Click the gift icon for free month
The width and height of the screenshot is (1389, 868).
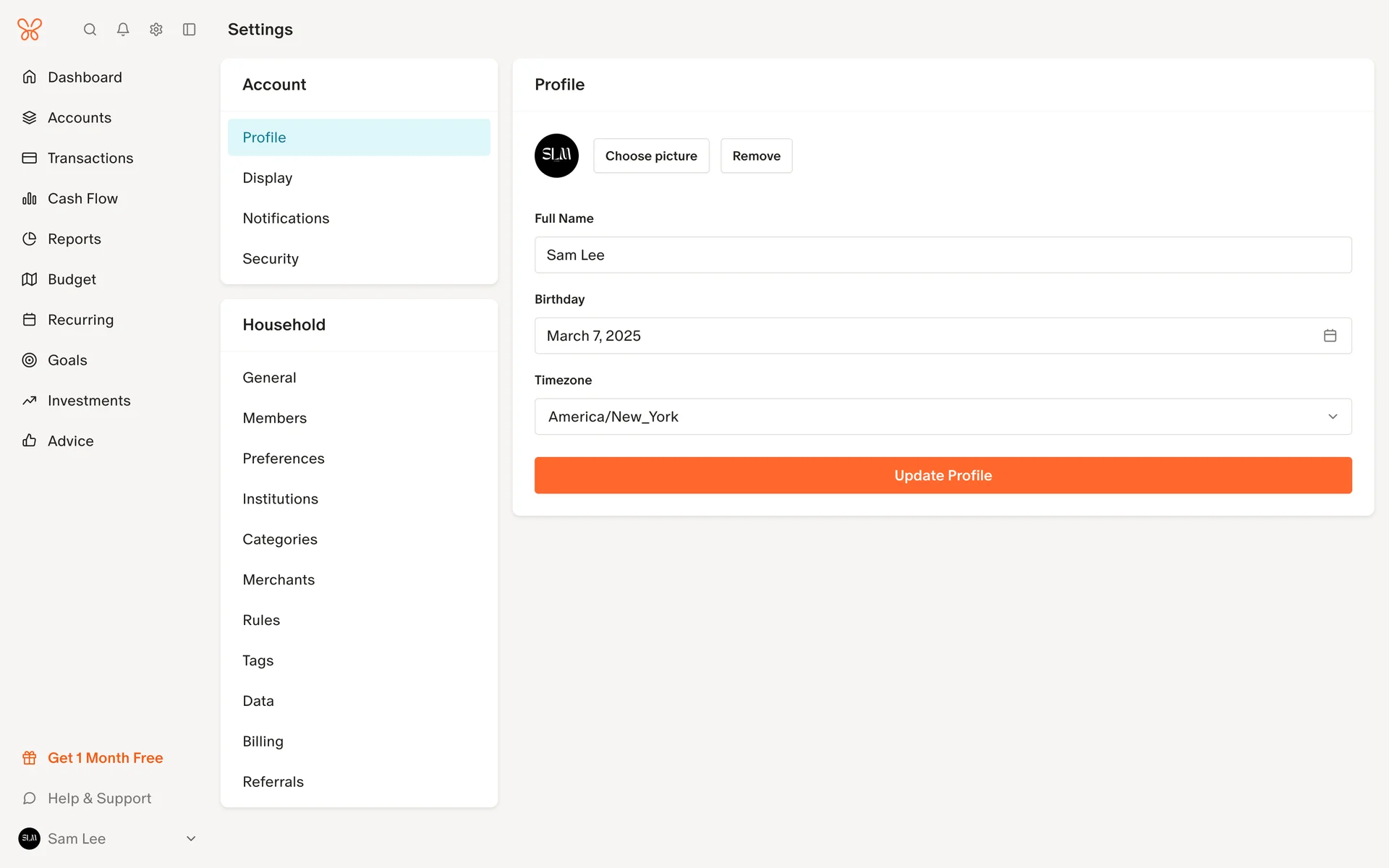(30, 758)
